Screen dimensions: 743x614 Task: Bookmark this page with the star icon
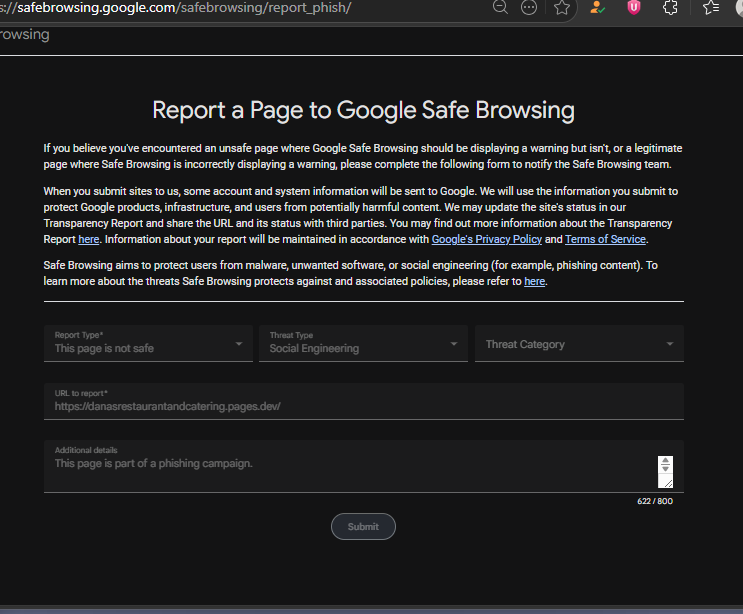pyautogui.click(x=562, y=7)
